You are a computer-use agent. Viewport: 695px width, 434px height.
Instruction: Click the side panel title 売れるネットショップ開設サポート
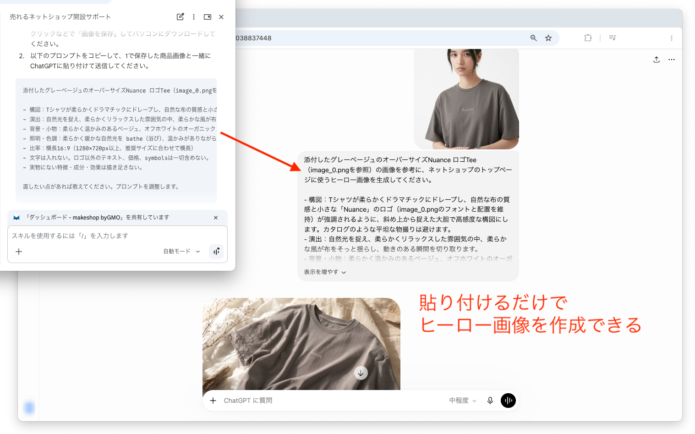pos(60,17)
